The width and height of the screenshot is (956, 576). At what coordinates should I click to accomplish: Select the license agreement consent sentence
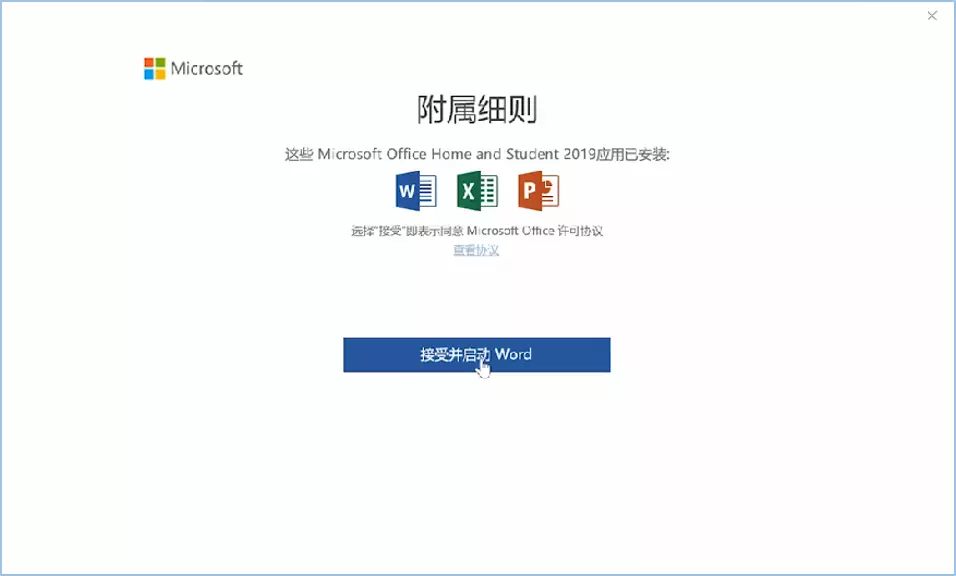coord(477,230)
